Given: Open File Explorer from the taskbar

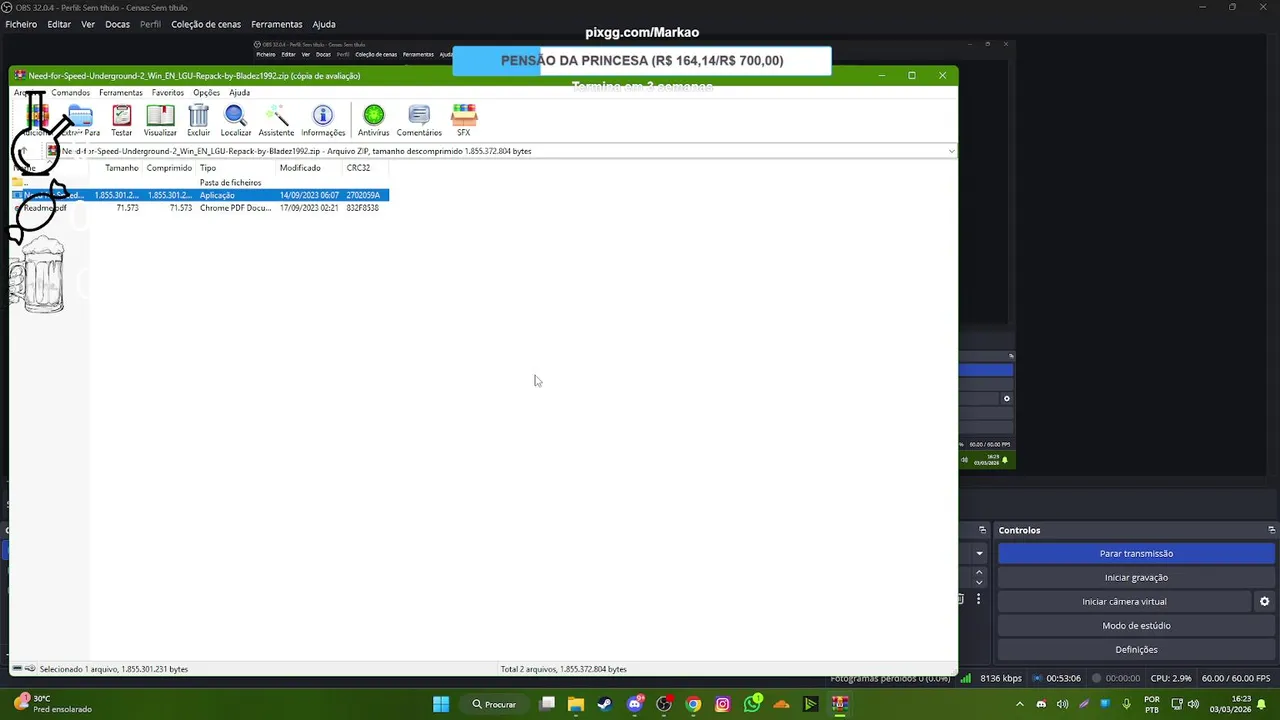Looking at the screenshot, I should [x=575, y=704].
